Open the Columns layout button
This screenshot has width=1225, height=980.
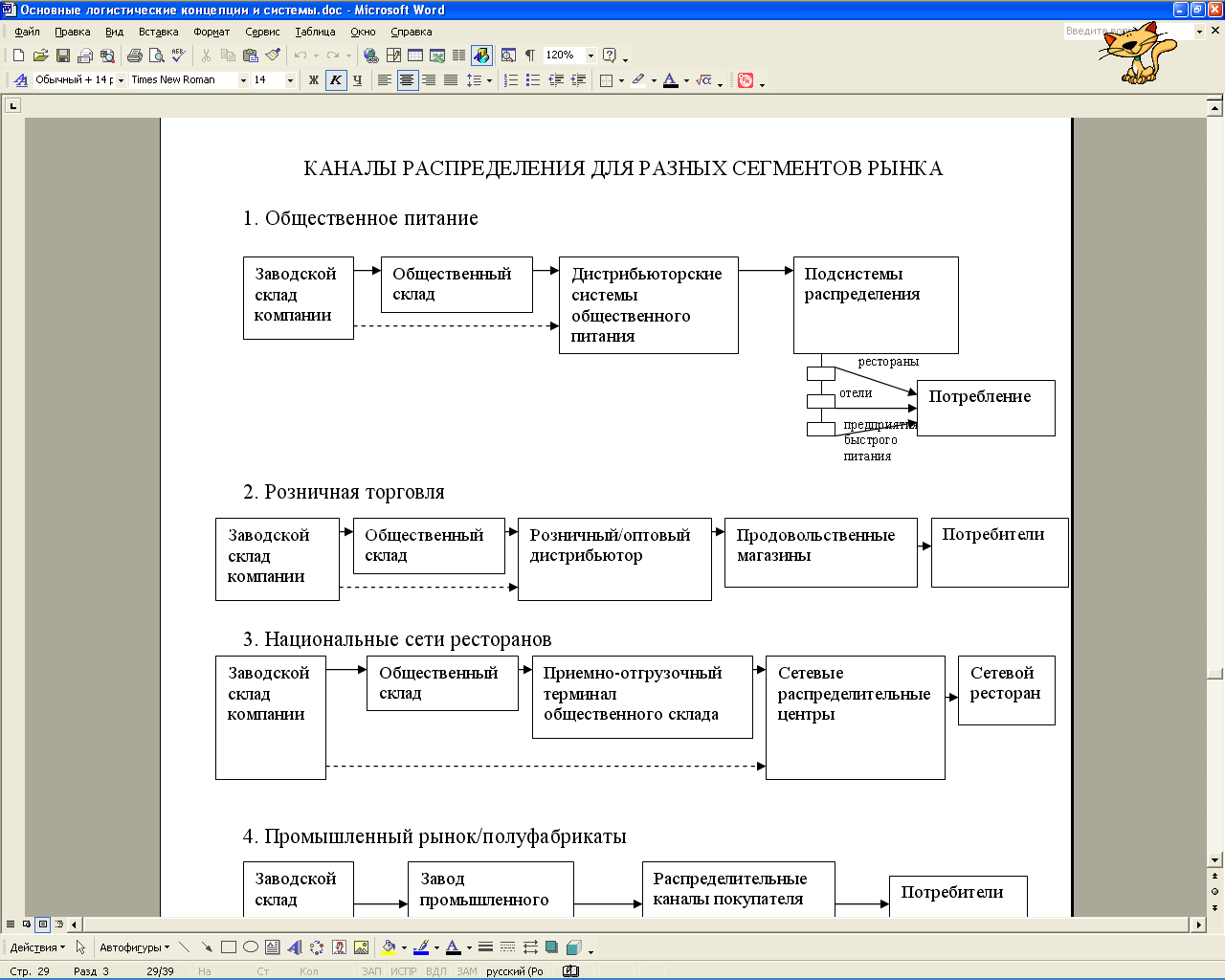[459, 56]
